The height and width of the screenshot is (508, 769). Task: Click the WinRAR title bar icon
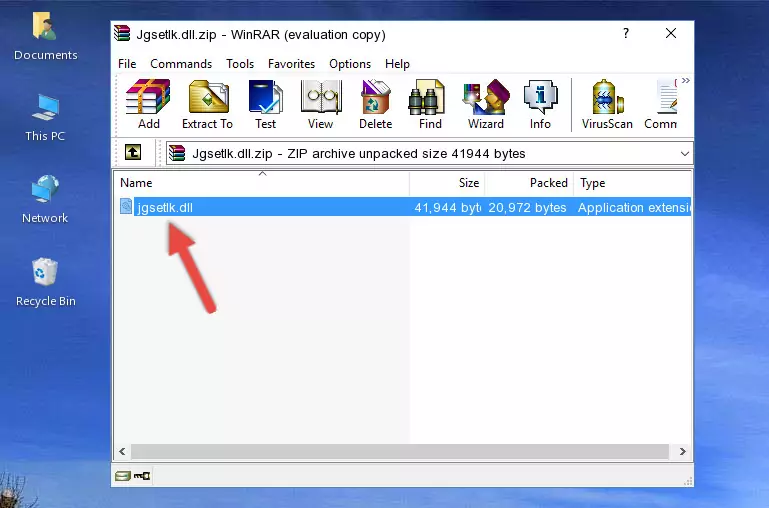pos(122,34)
